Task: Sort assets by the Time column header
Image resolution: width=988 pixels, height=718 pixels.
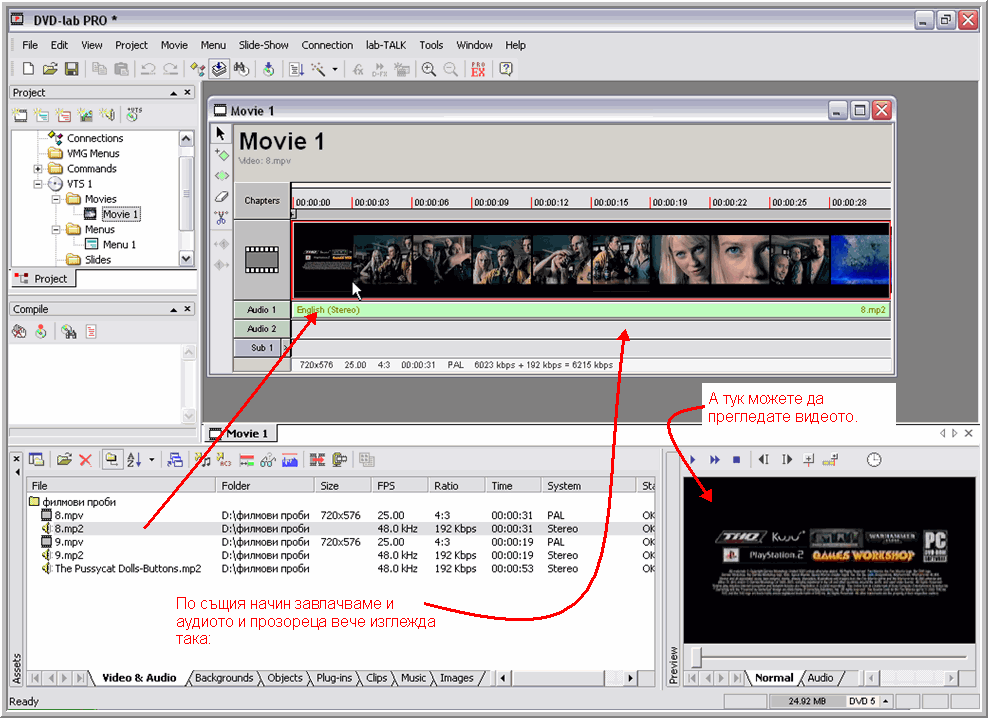Action: (x=513, y=486)
